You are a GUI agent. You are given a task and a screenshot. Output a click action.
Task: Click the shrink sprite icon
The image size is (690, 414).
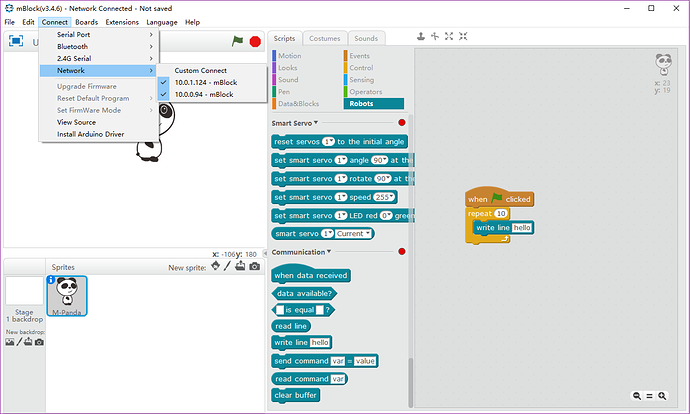tap(463, 36)
